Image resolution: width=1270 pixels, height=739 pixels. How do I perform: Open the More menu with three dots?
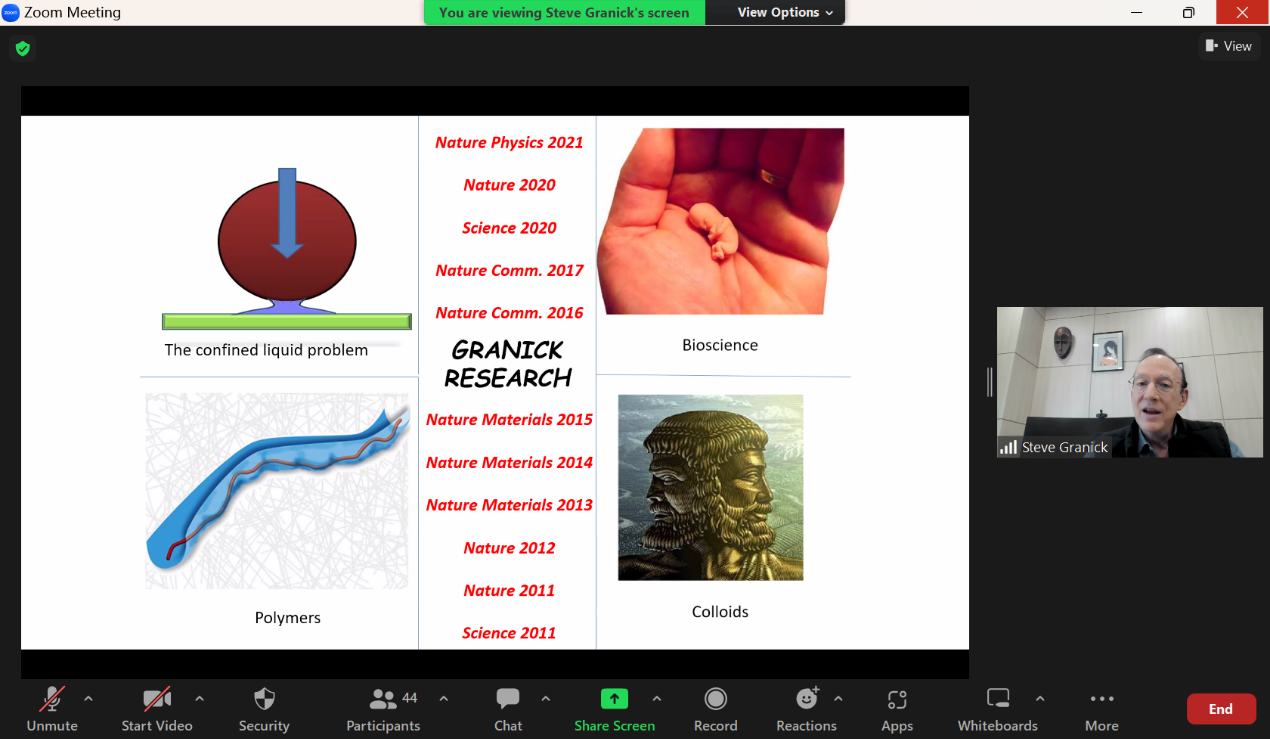[1101, 708]
